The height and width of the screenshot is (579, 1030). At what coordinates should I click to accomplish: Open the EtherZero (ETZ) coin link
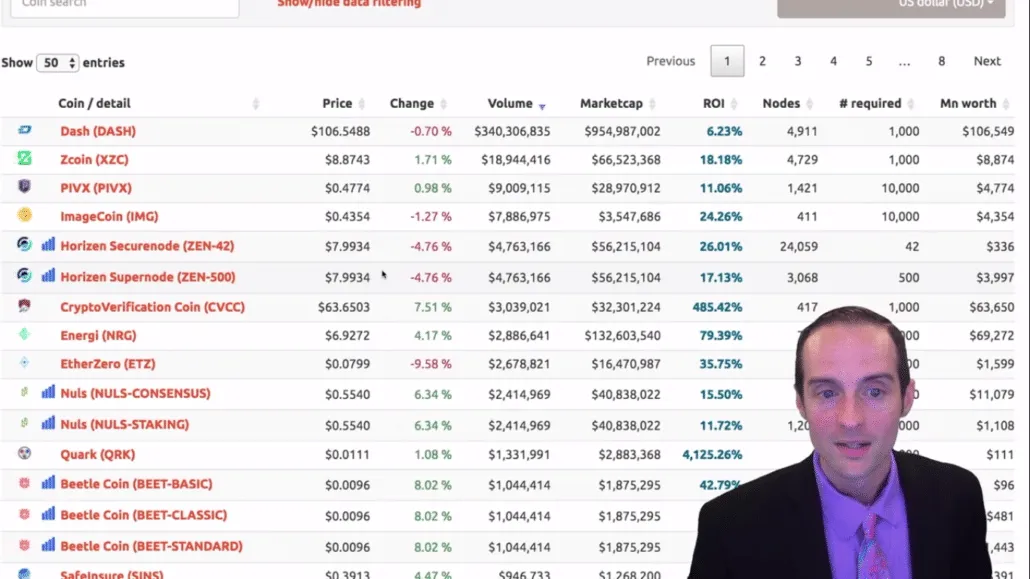pos(108,363)
